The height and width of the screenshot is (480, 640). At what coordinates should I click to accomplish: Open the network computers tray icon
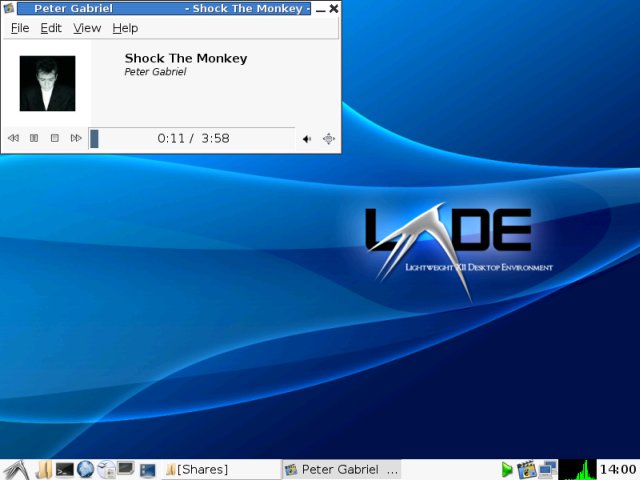click(x=548, y=470)
